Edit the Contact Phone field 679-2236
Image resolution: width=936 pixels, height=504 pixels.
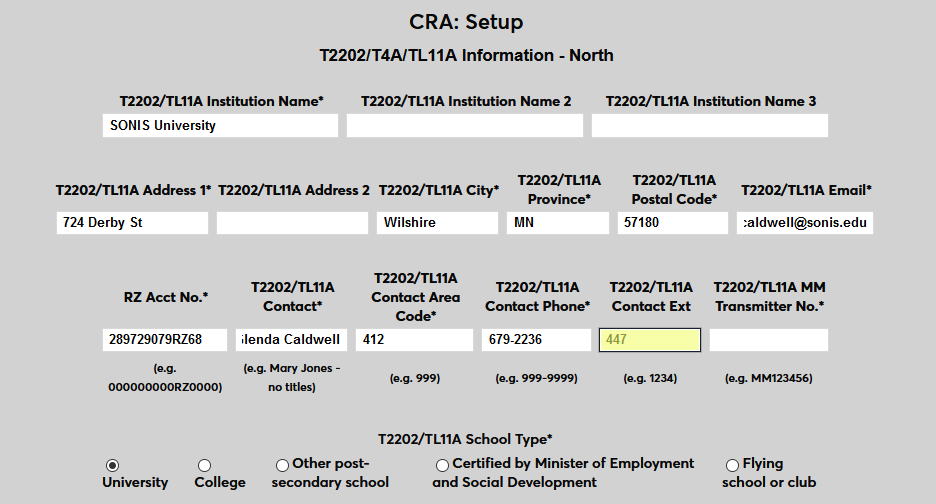(537, 340)
